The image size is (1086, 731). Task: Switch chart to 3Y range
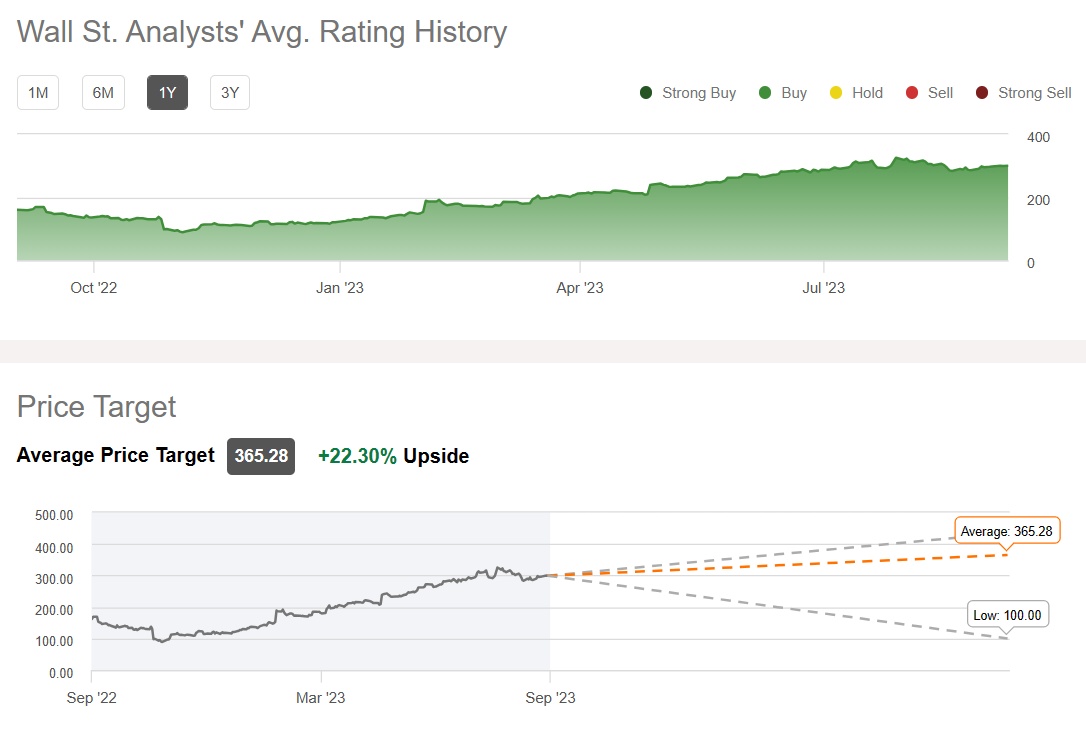[230, 93]
